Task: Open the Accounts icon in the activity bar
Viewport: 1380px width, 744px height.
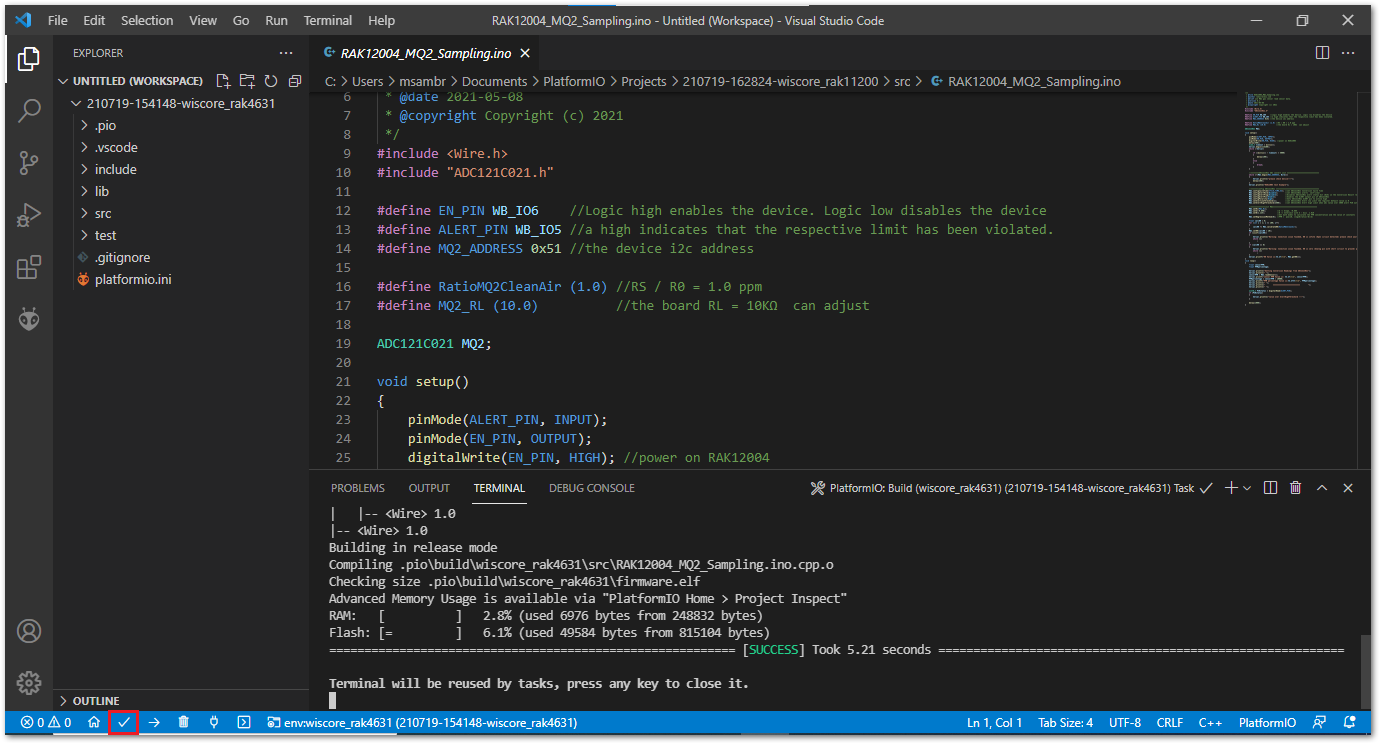Action: point(29,631)
